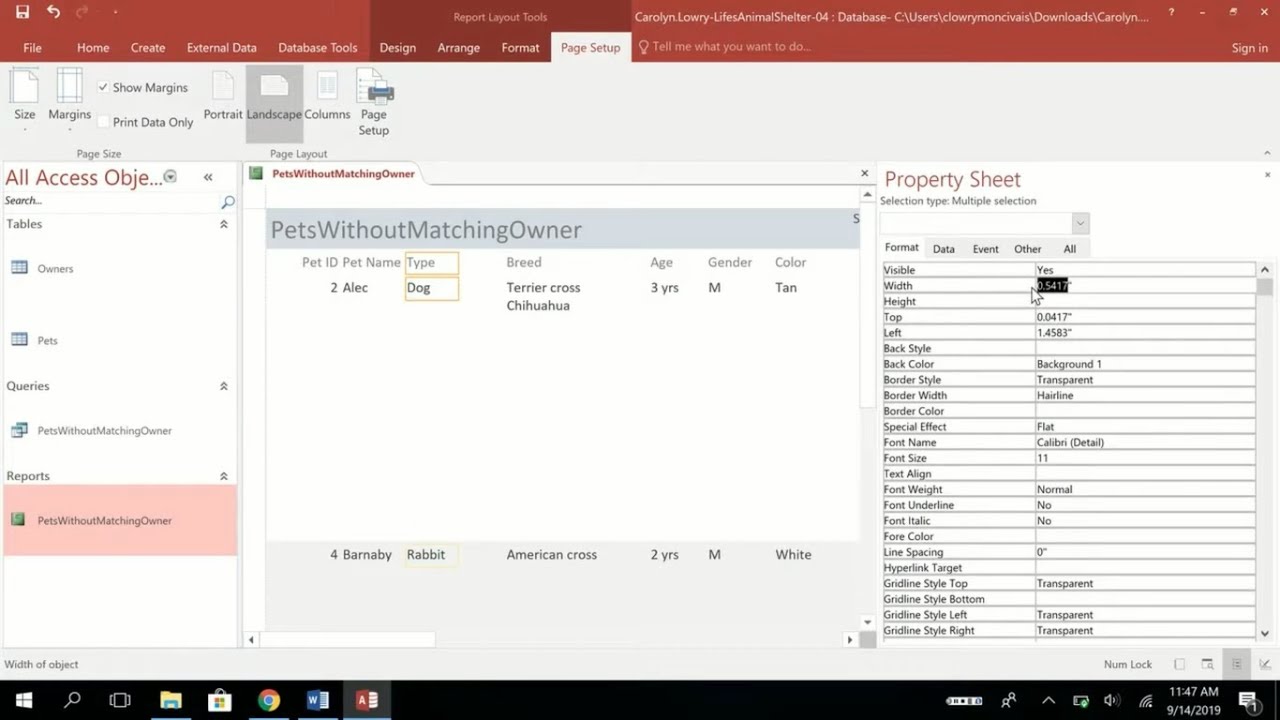This screenshot has height=720, width=1280.
Task: Open the Margins gallery
Action: 69,100
